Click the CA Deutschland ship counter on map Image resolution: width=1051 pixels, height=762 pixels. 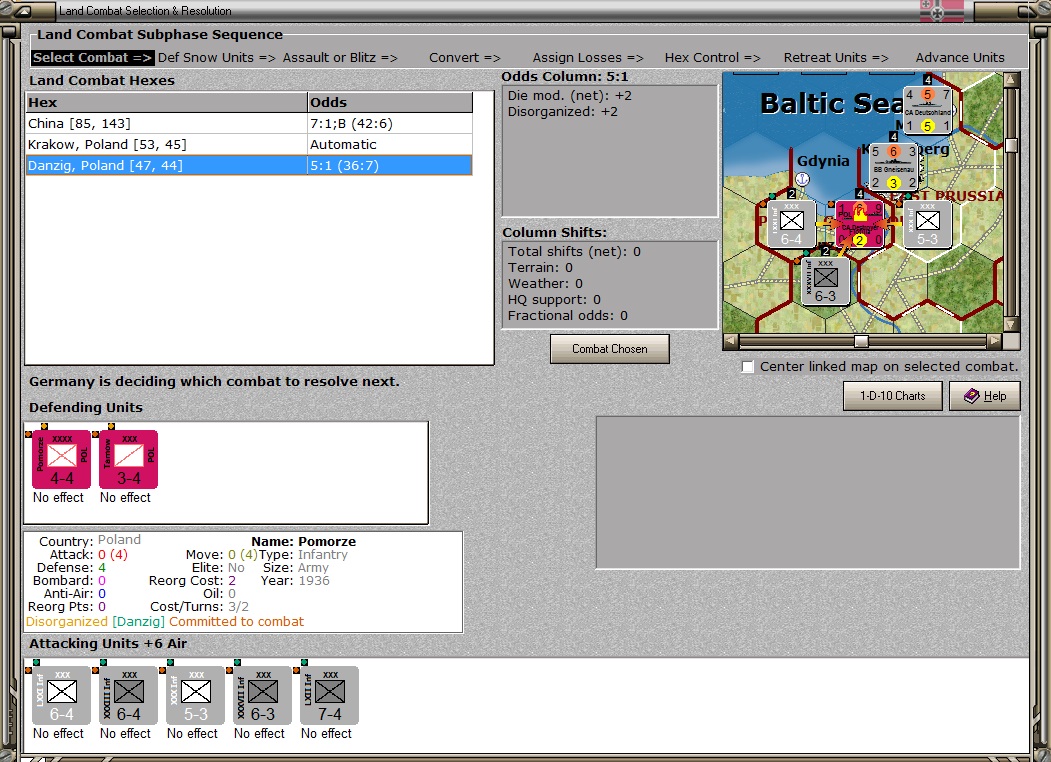[x=928, y=110]
